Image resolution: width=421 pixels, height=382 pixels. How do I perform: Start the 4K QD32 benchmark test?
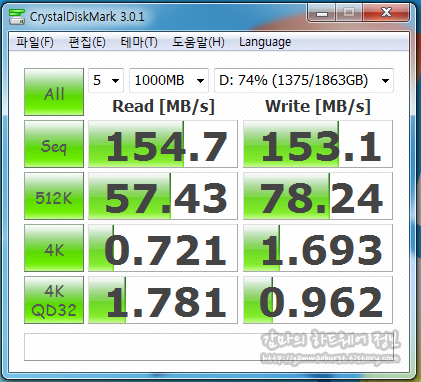tap(54, 300)
